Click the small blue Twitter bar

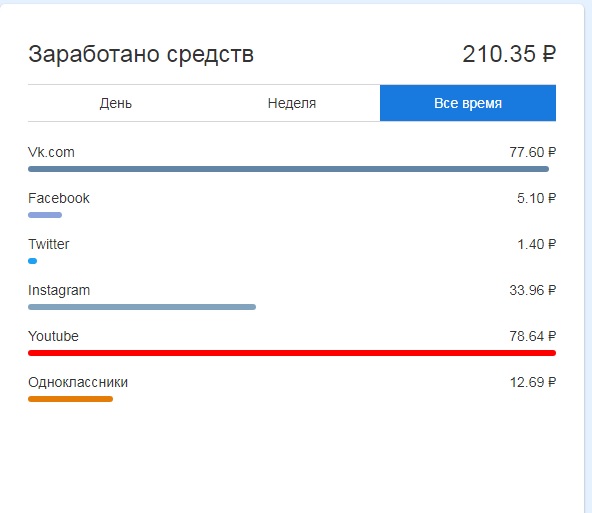(x=32, y=261)
